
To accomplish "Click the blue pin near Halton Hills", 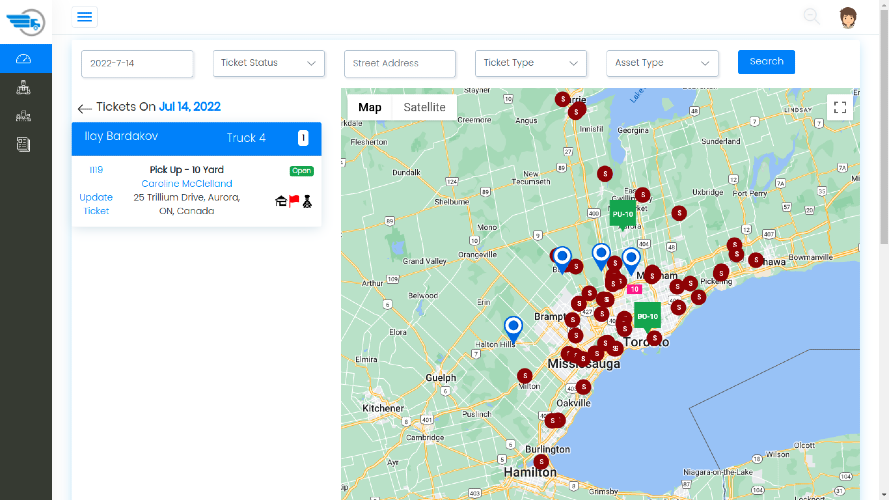I will pyautogui.click(x=513, y=328).
